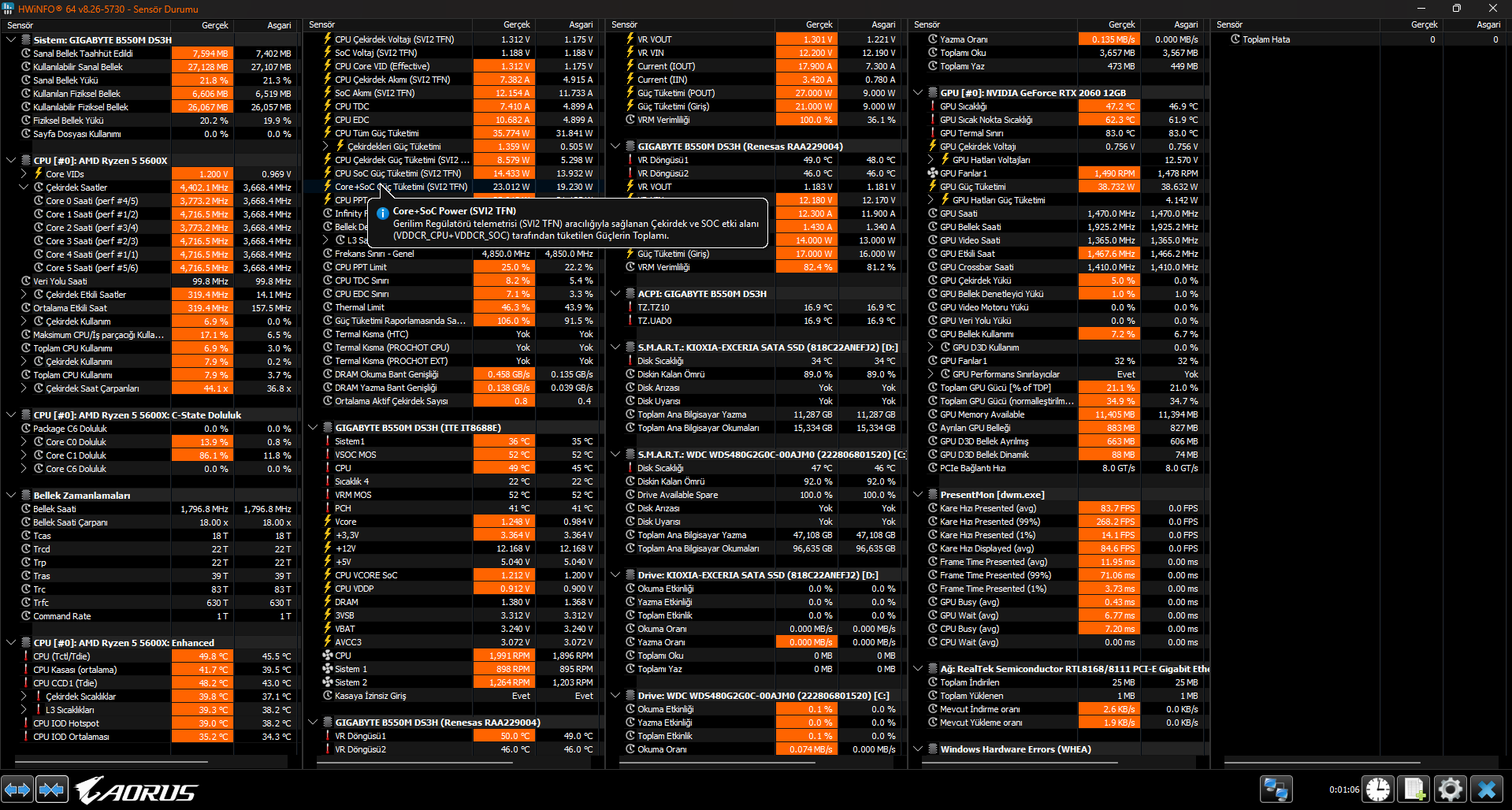Click the chip icon beside PresentMon [dwm.exe]

pos(933,495)
